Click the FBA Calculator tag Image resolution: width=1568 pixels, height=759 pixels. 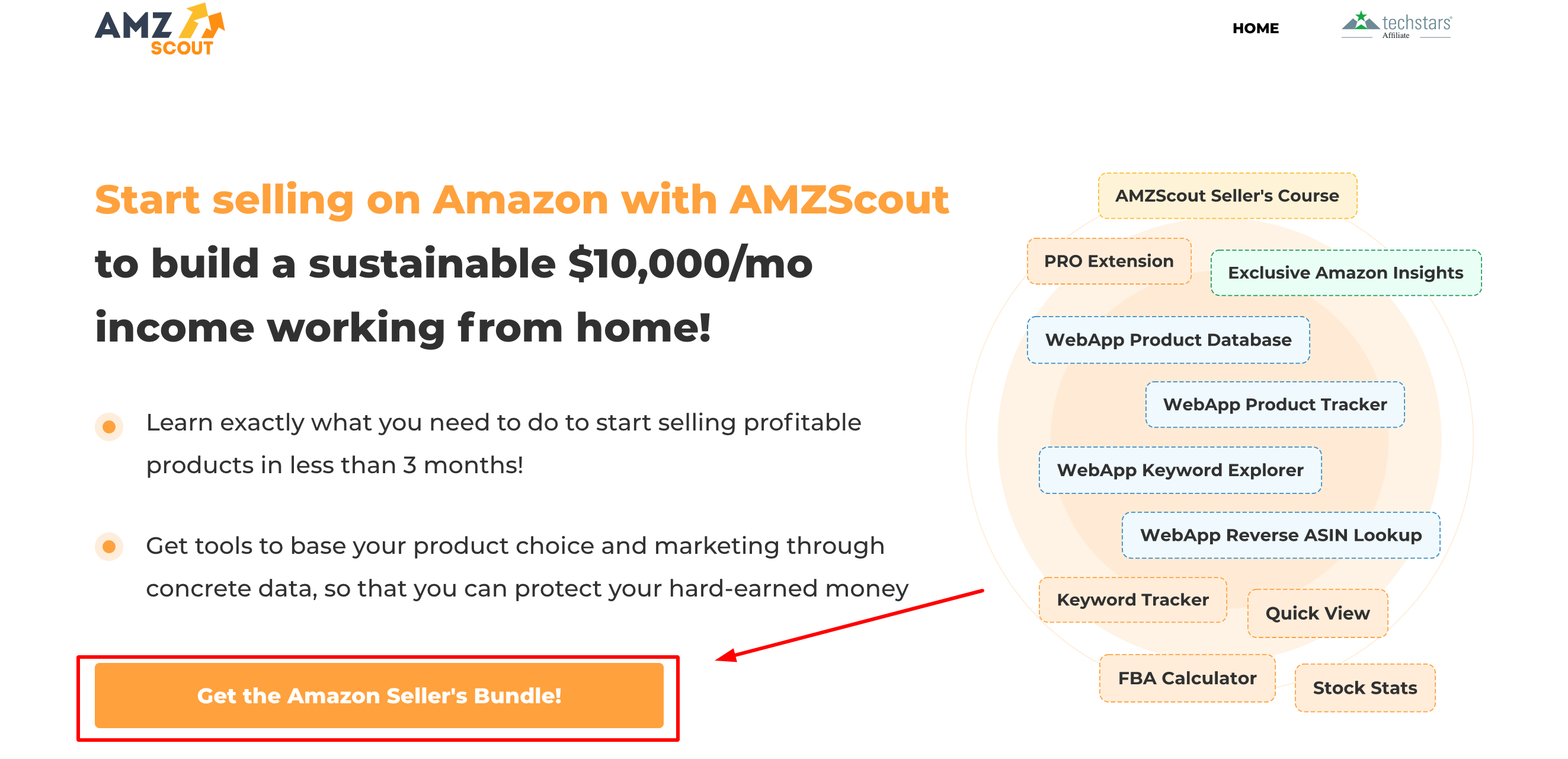[x=1186, y=678]
